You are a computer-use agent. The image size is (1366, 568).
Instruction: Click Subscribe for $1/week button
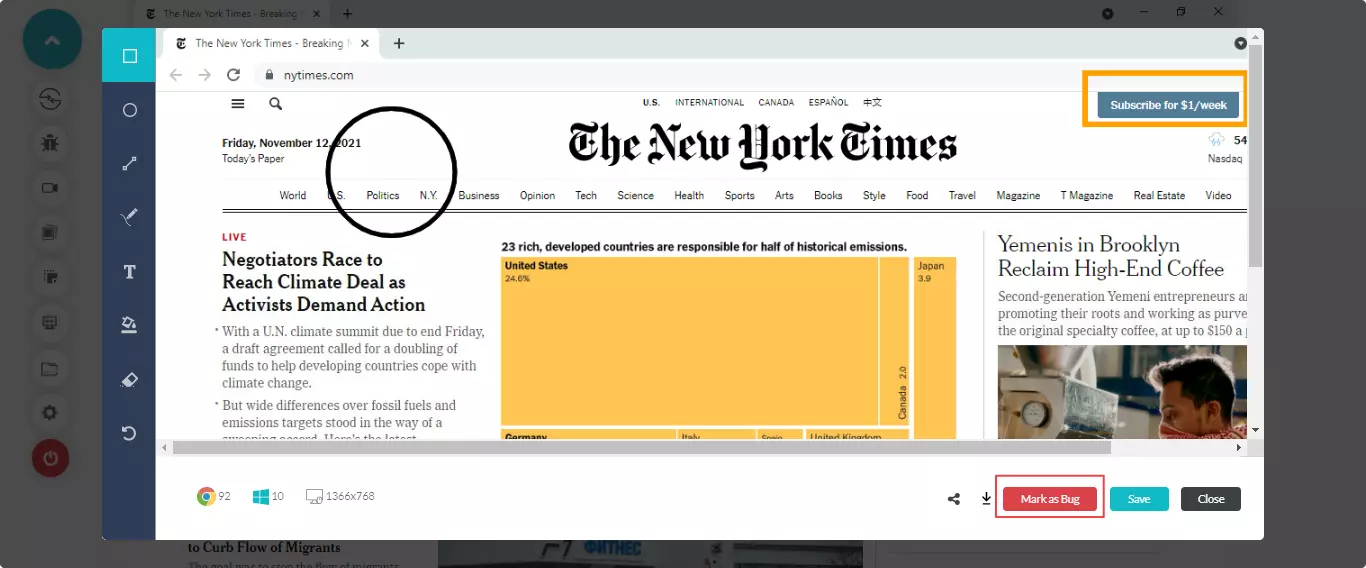coord(1168,105)
